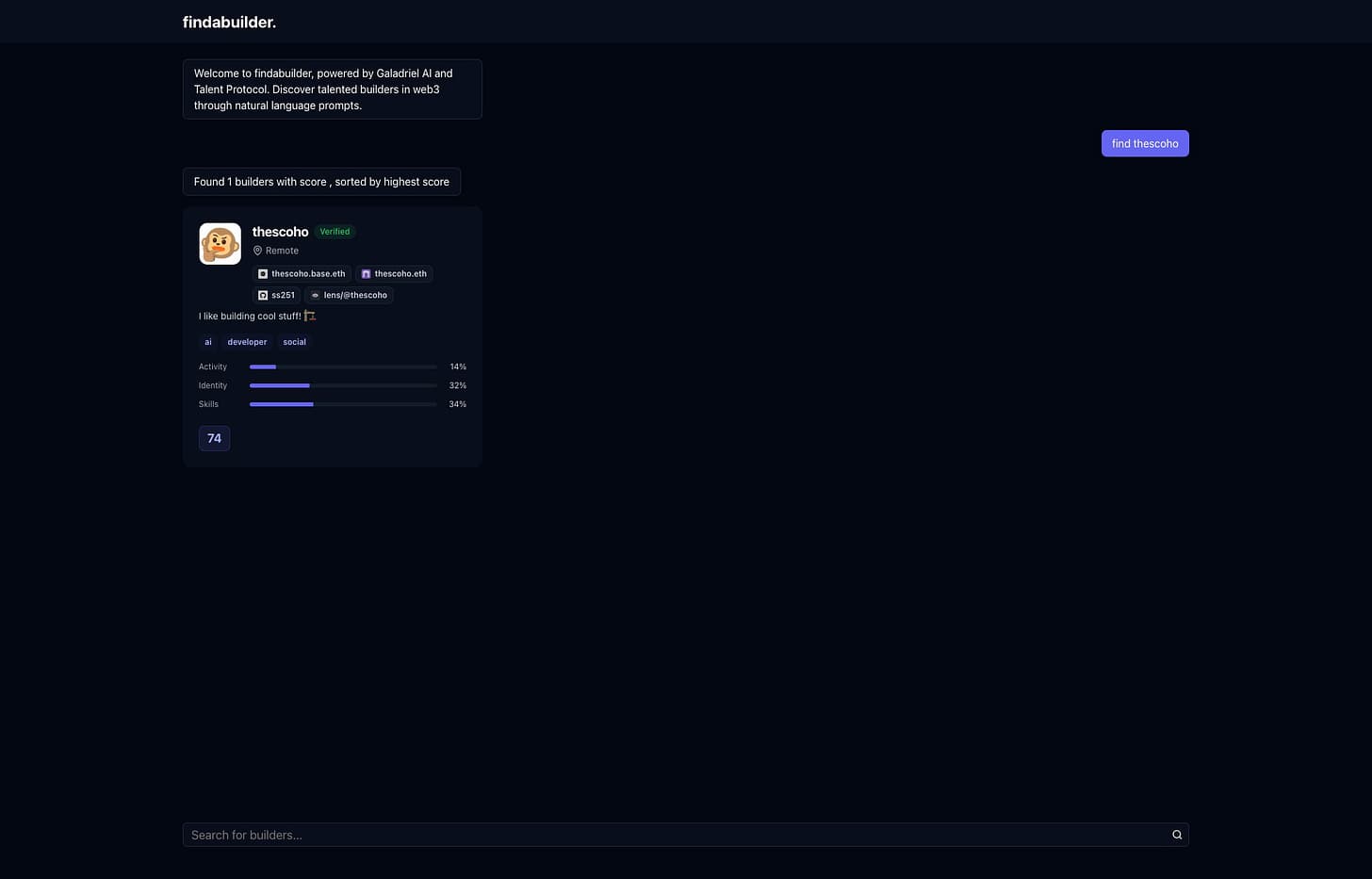Click the Skills progress bar
This screenshot has width=1372, height=879.
point(343,404)
